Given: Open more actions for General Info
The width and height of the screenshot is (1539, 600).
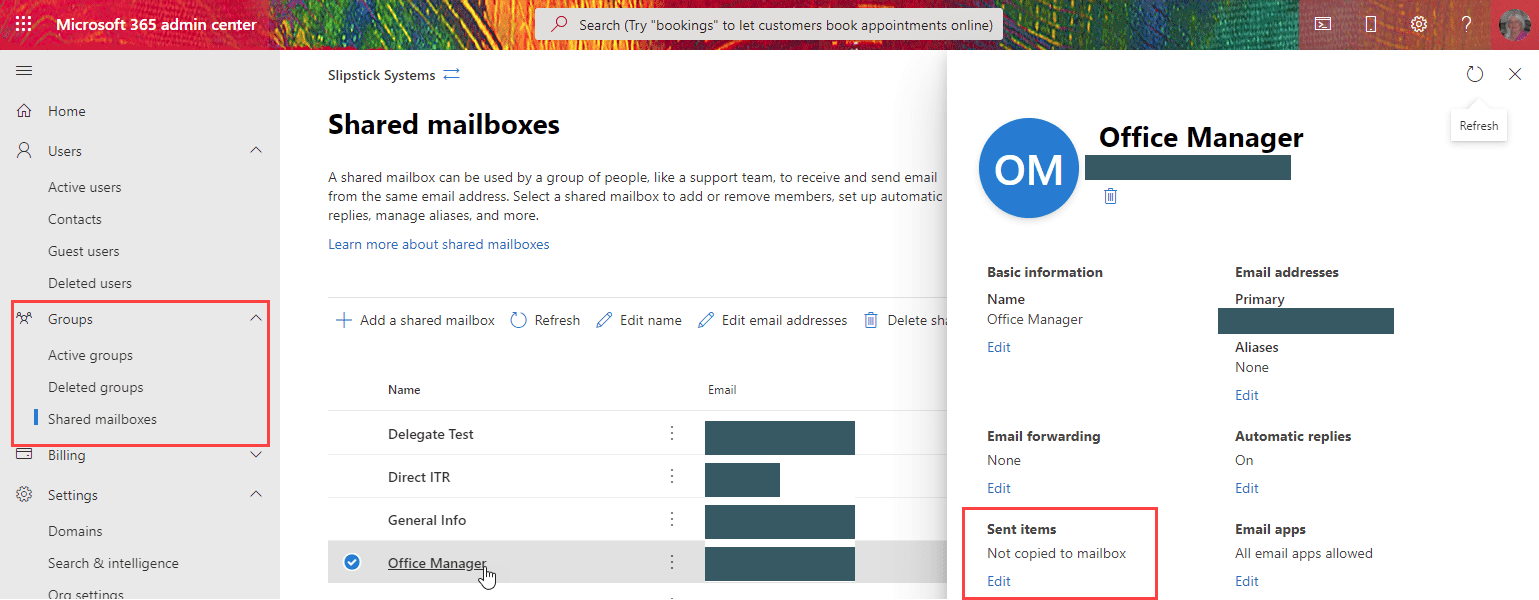Looking at the screenshot, I should (672, 520).
